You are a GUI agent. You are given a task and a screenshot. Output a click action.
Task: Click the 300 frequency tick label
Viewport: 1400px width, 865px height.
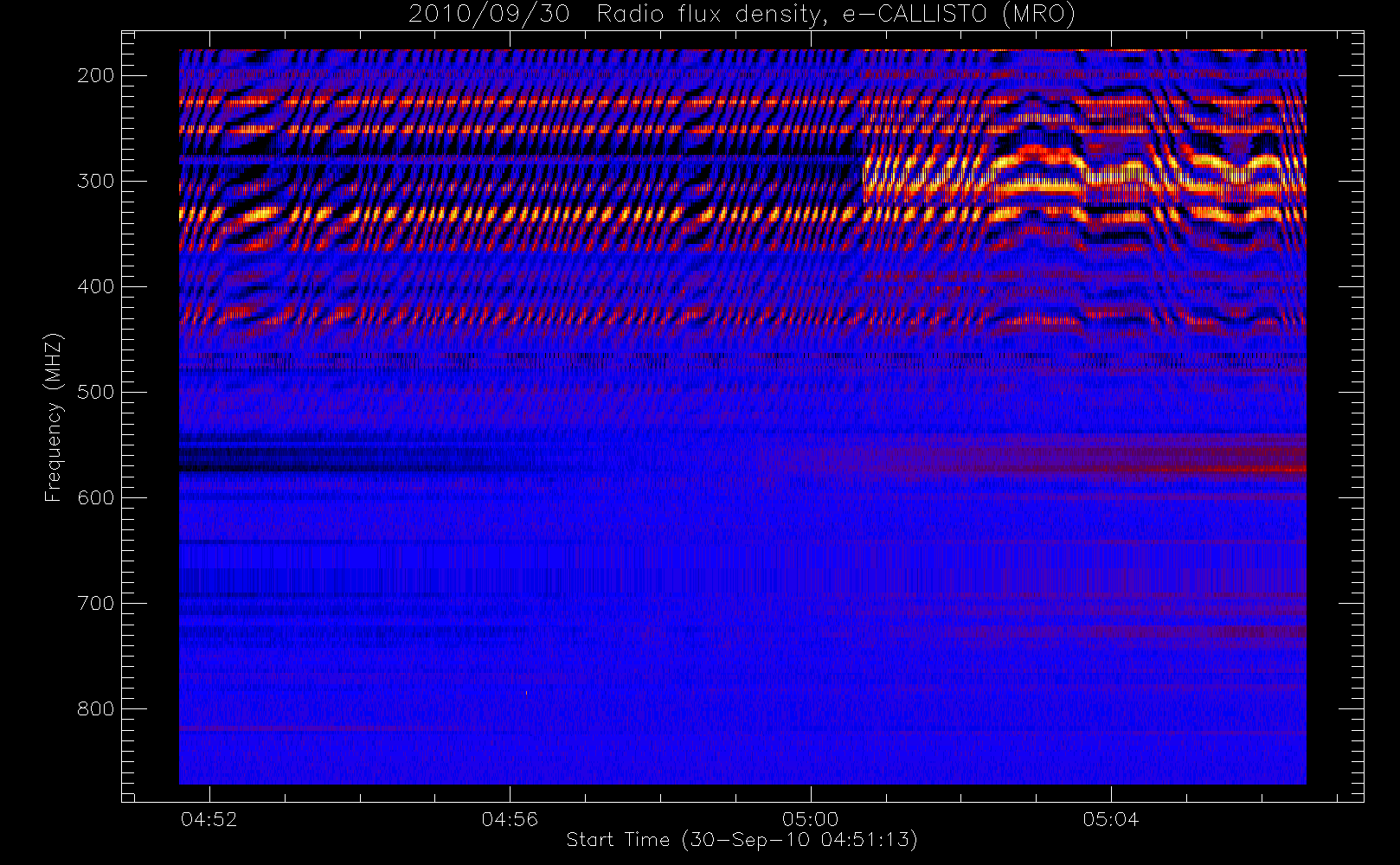click(x=95, y=181)
